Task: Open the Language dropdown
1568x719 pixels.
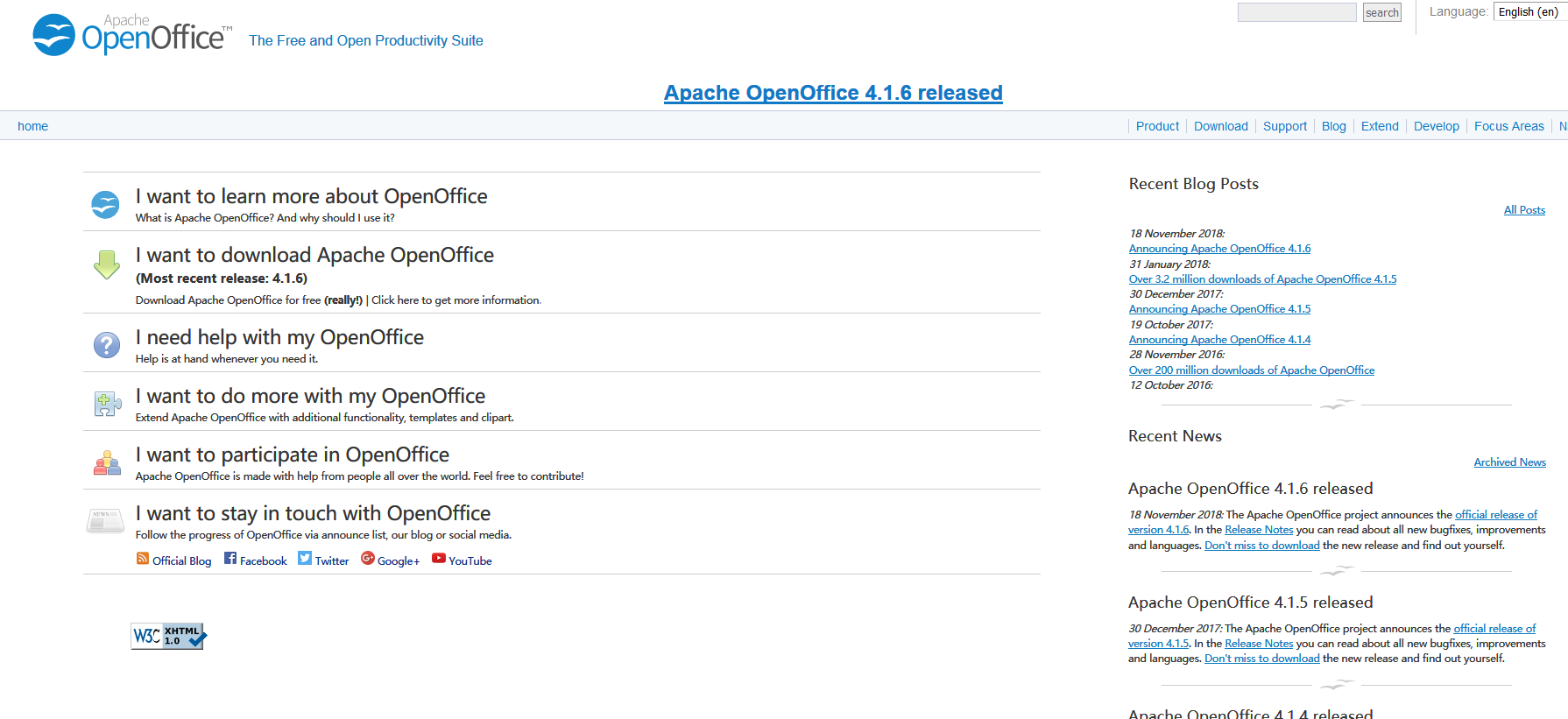Action: pyautogui.click(x=1529, y=11)
